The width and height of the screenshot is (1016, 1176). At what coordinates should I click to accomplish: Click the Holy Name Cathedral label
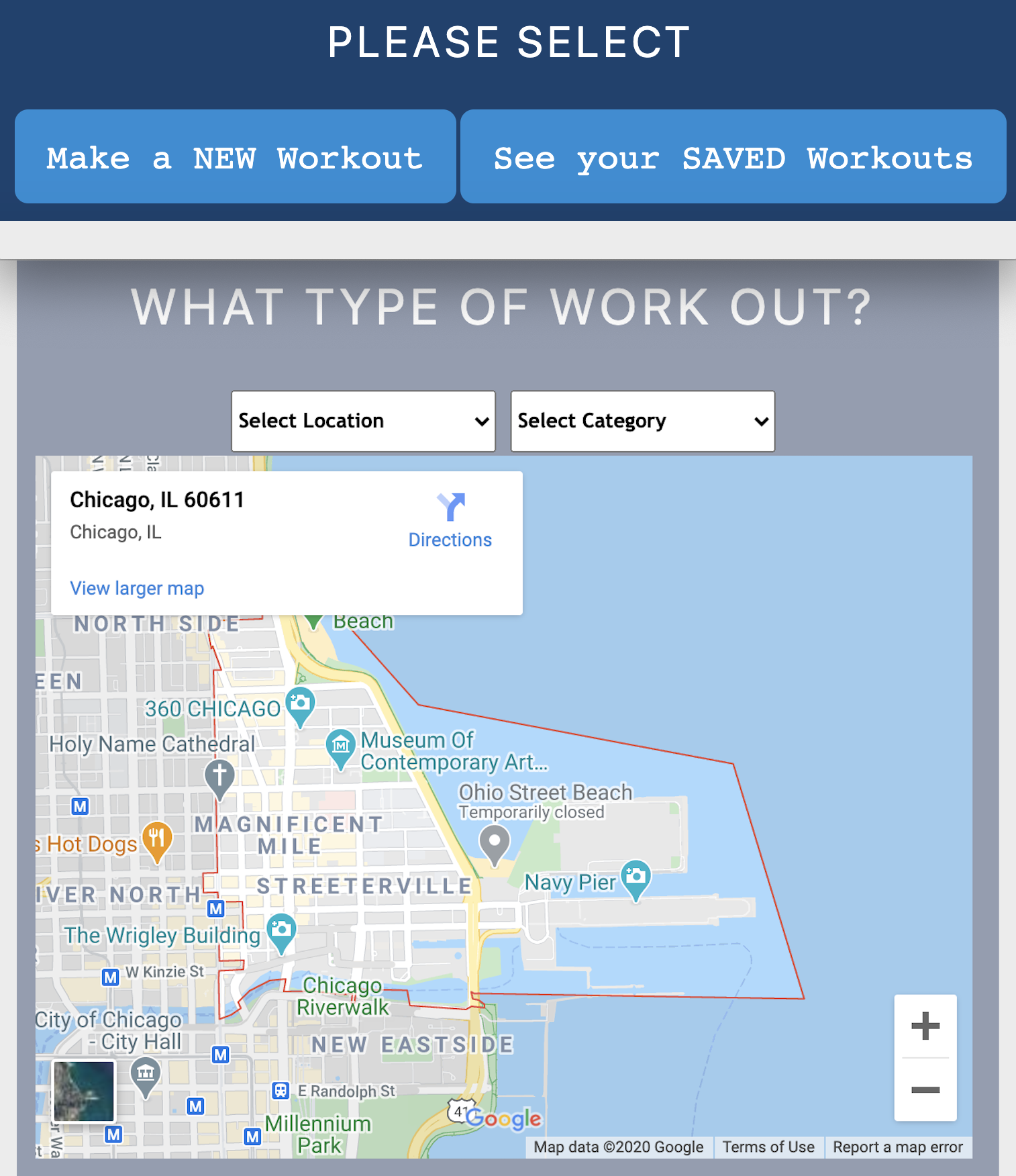(x=152, y=744)
